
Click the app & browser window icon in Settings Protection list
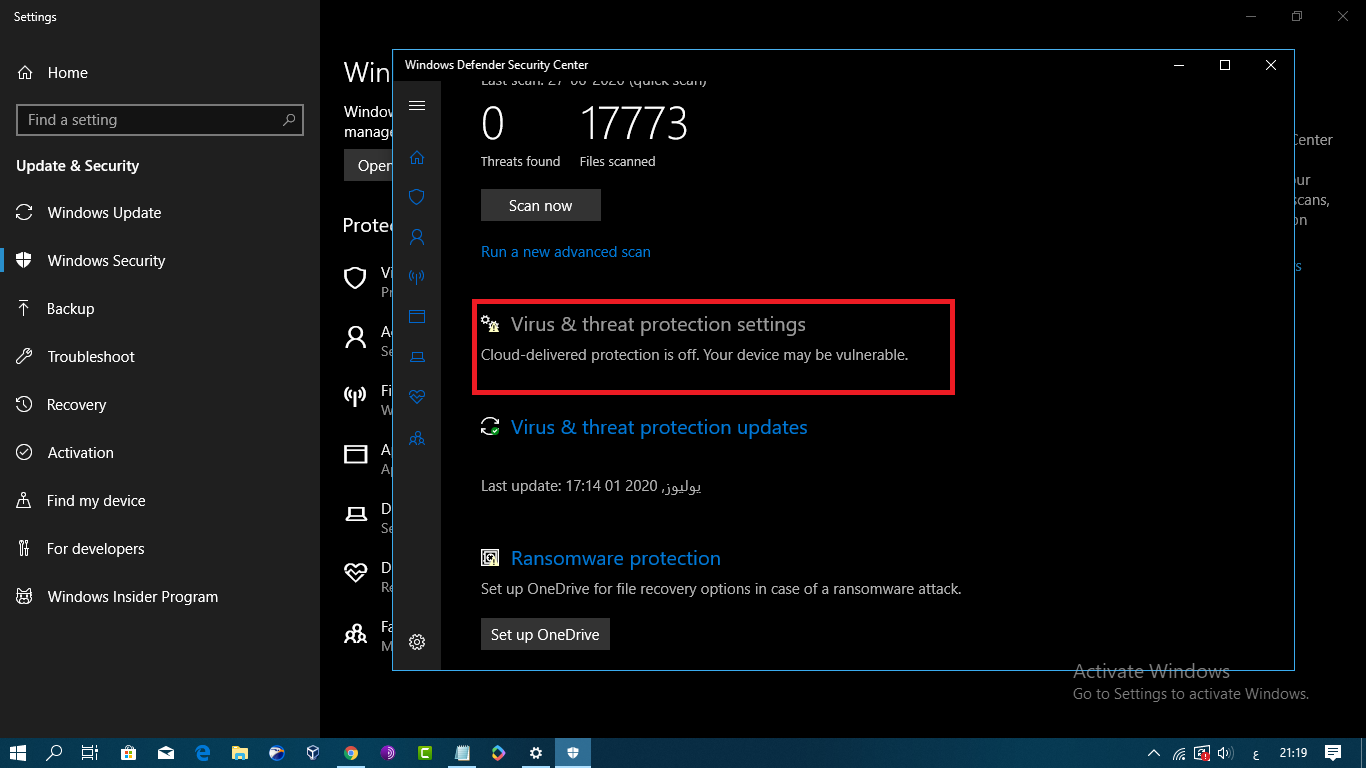coord(355,455)
